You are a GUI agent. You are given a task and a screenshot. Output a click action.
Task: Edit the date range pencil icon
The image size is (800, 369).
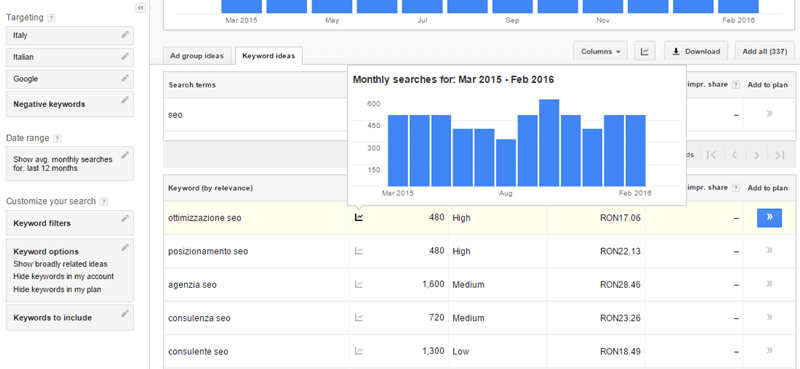click(x=125, y=155)
